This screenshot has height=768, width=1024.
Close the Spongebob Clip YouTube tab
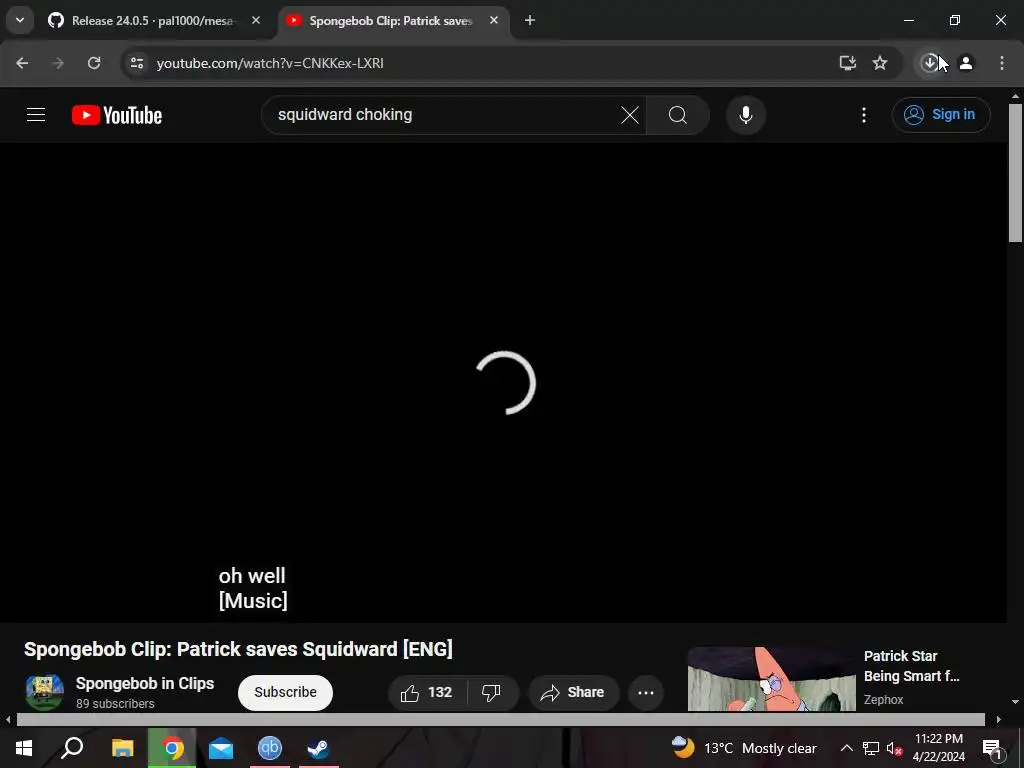pos(494,20)
